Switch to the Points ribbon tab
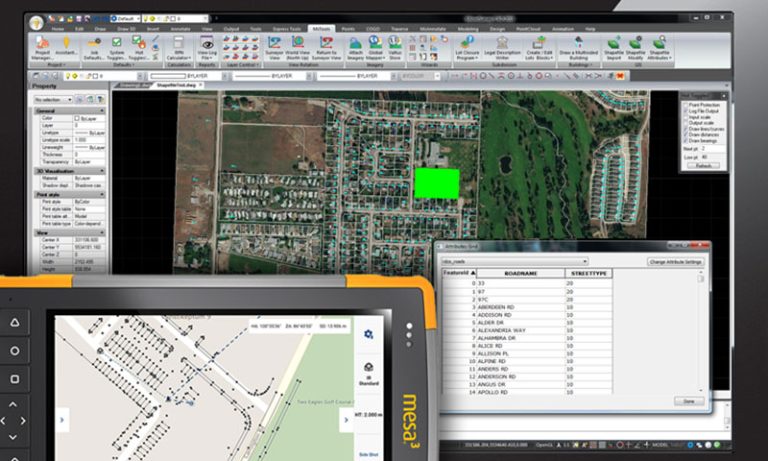Image resolution: width=768 pixels, height=461 pixels. tap(349, 30)
